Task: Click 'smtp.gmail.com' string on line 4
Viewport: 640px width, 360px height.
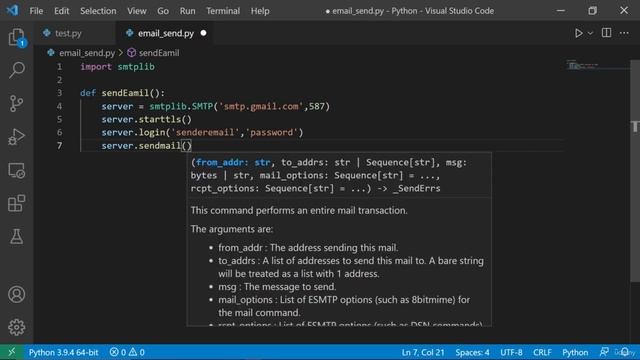Action: tap(261, 107)
